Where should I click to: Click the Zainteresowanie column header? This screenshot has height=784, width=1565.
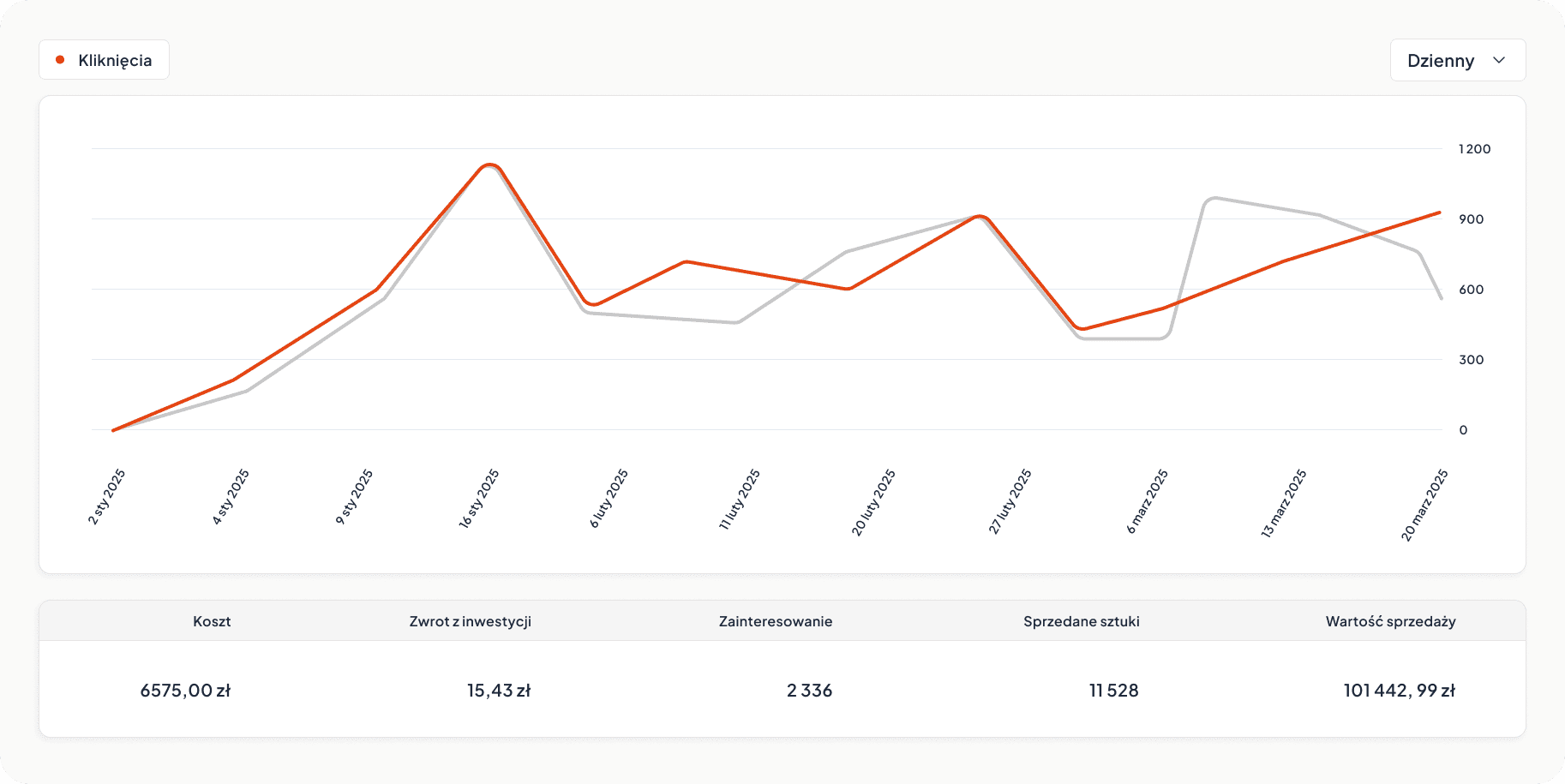click(775, 621)
